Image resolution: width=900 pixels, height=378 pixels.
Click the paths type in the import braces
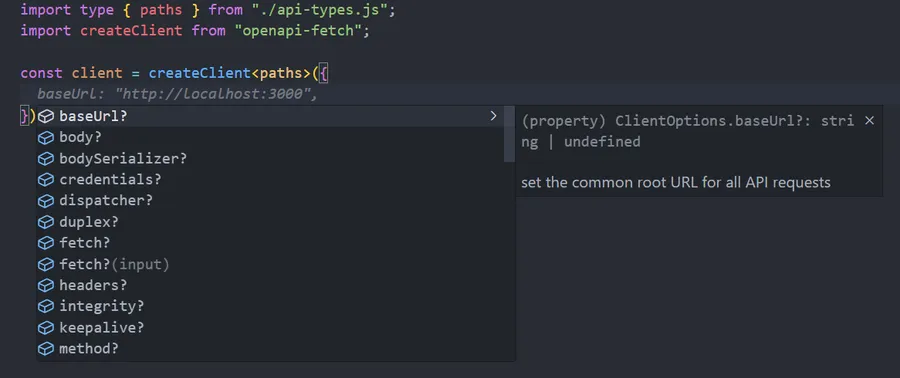tap(161, 10)
